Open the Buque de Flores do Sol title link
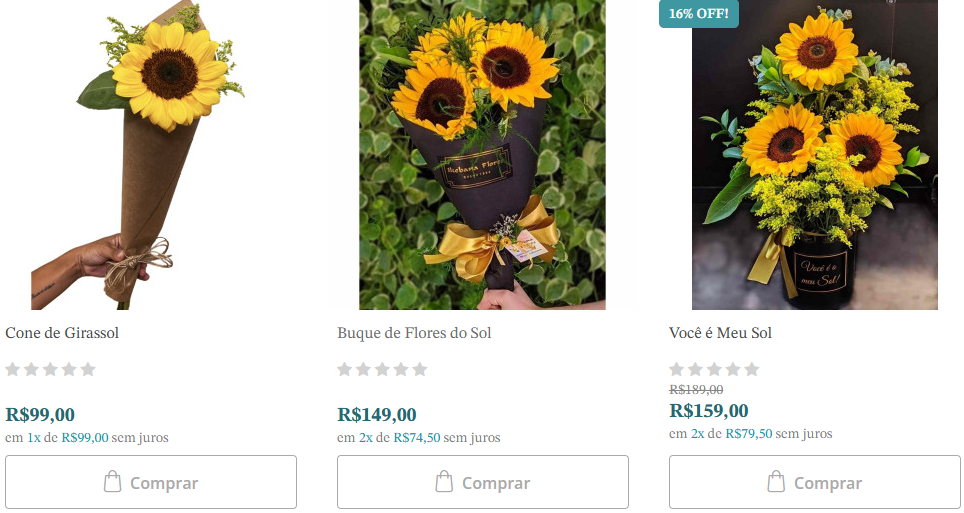The image size is (964, 513). (414, 333)
